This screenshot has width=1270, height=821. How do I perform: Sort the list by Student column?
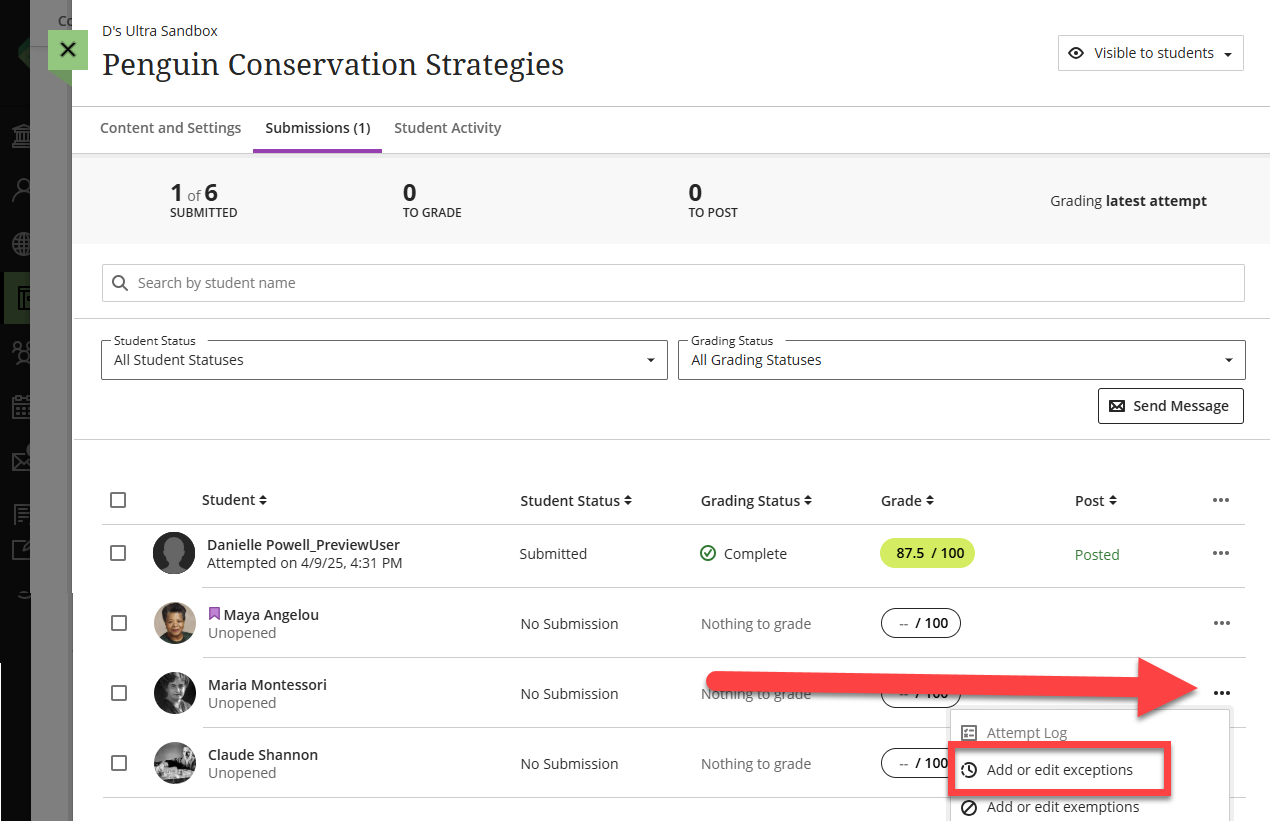(x=234, y=500)
